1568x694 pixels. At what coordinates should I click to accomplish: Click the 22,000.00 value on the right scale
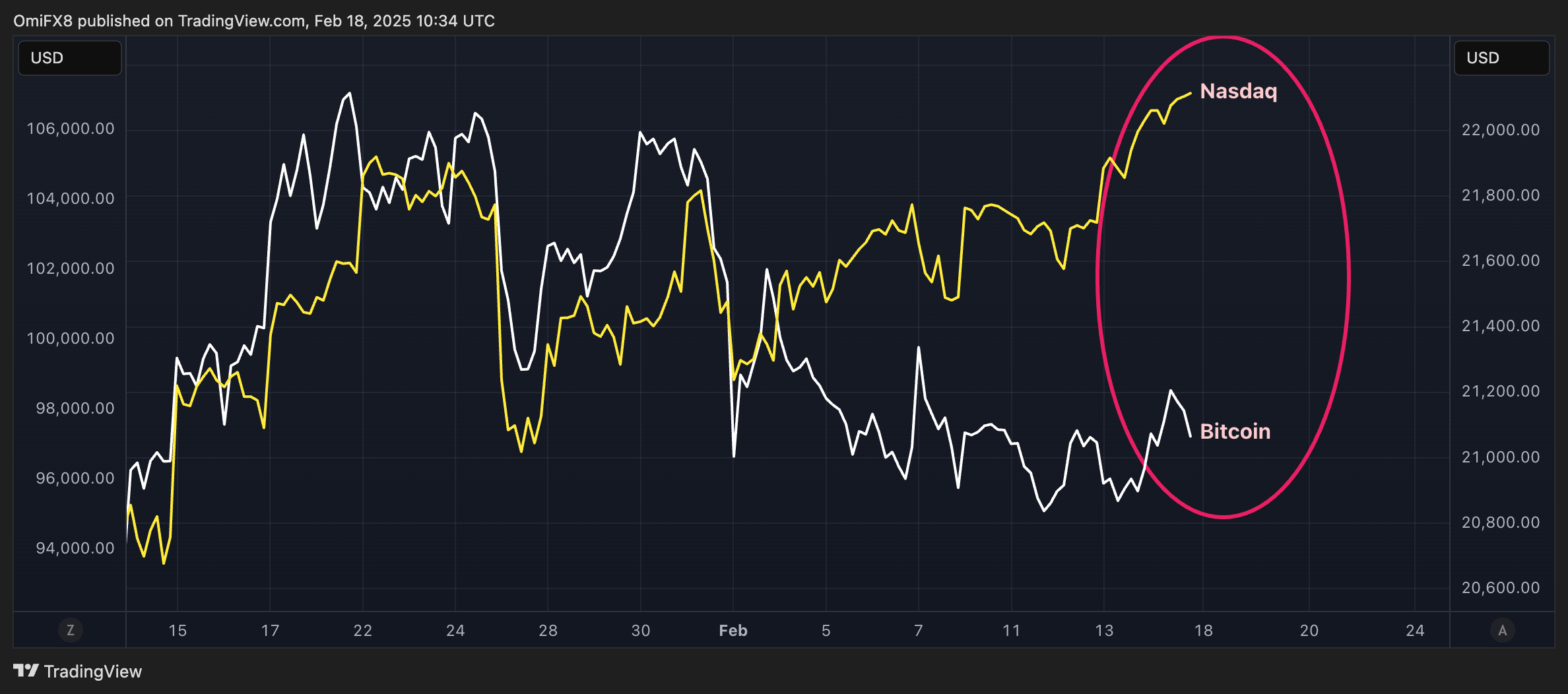(1501, 129)
